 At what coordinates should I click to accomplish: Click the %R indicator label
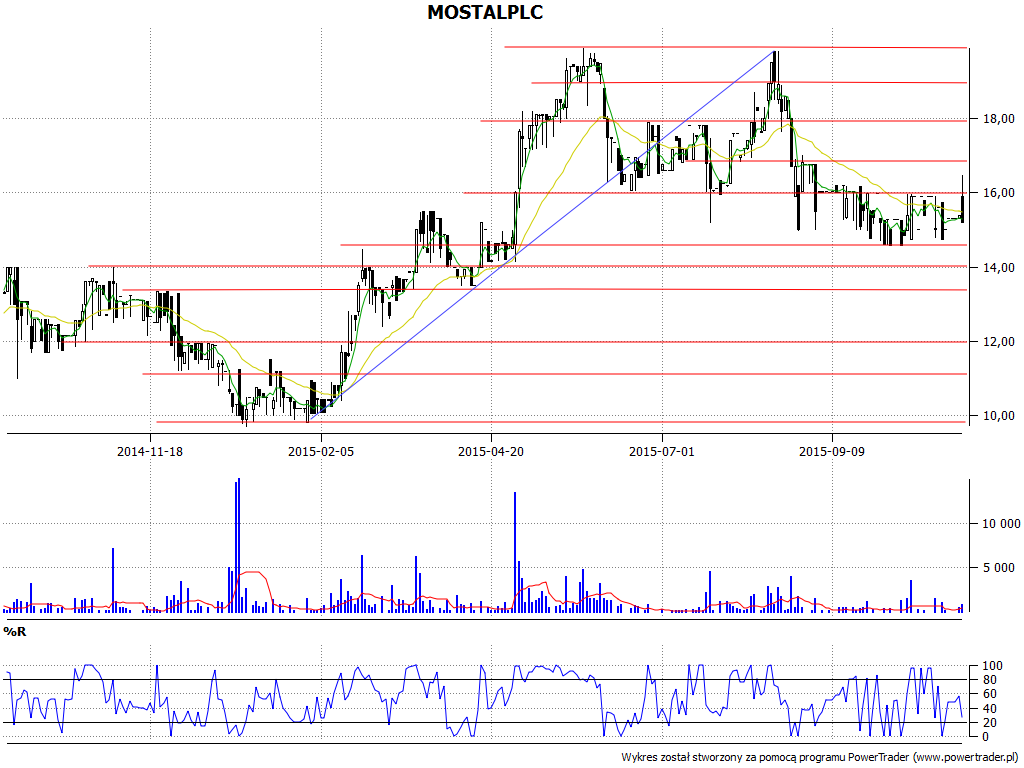point(15,632)
